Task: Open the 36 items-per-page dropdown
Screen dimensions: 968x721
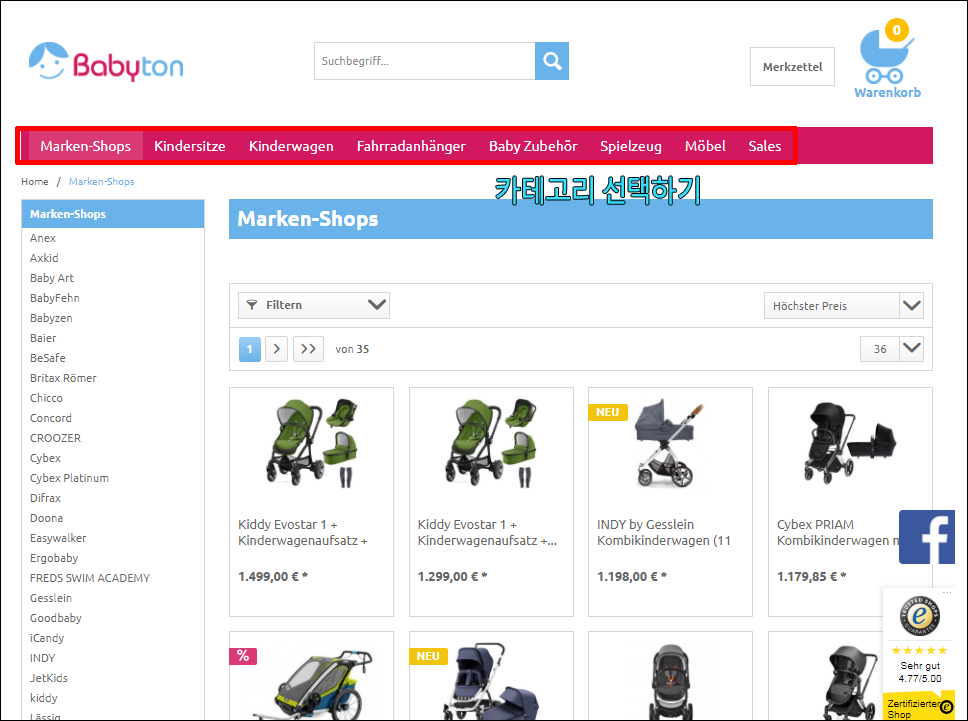Action: pyautogui.click(x=891, y=349)
